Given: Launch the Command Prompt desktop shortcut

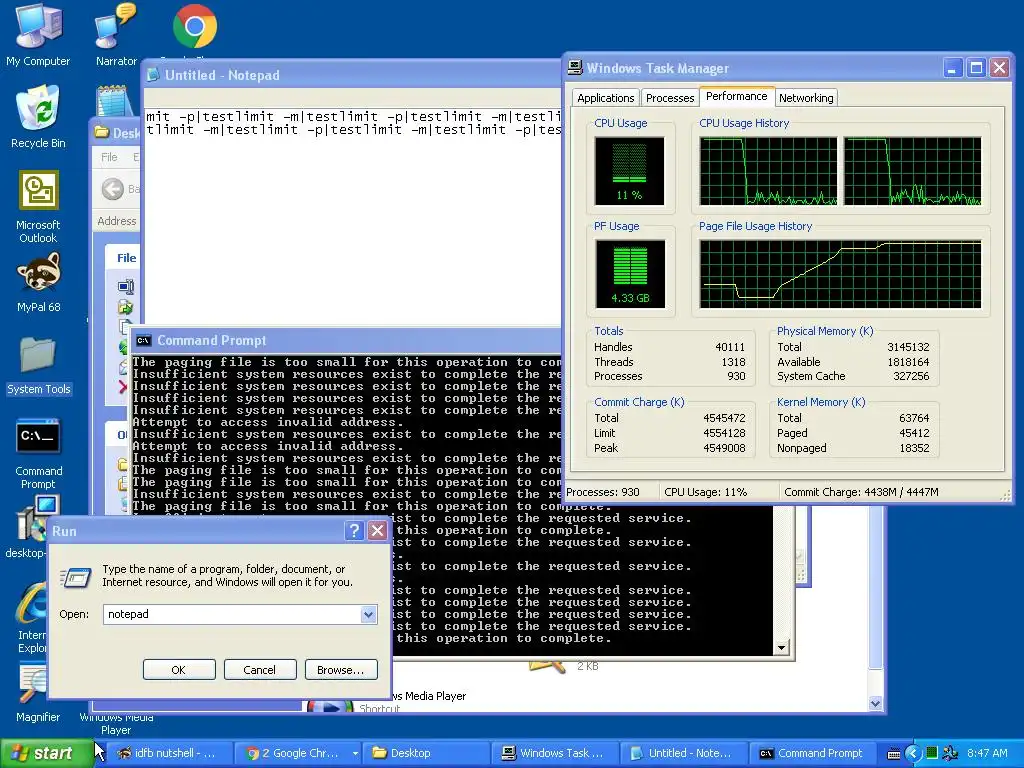Looking at the screenshot, I should tap(38, 454).
